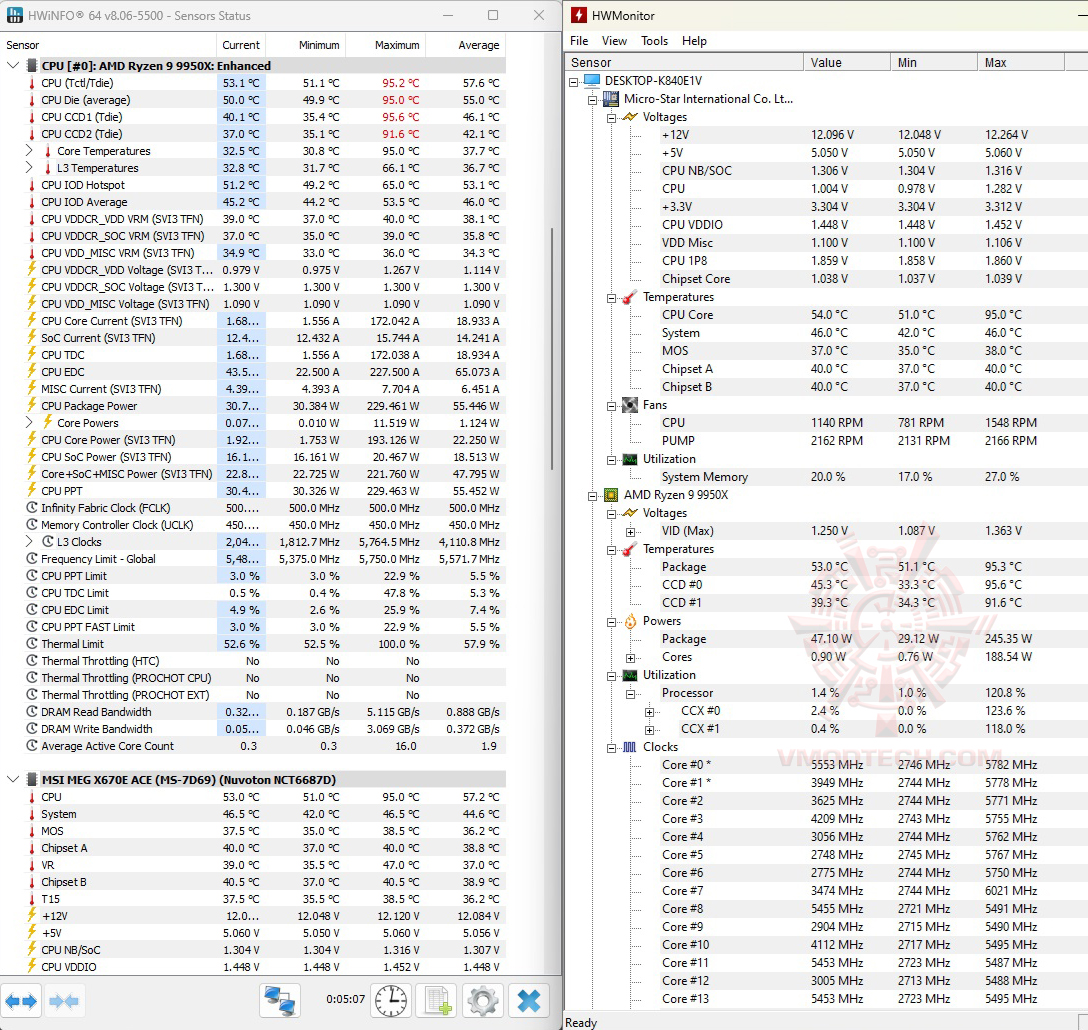
Task: Expand CCX #1 in HWMonitor
Action: click(649, 729)
